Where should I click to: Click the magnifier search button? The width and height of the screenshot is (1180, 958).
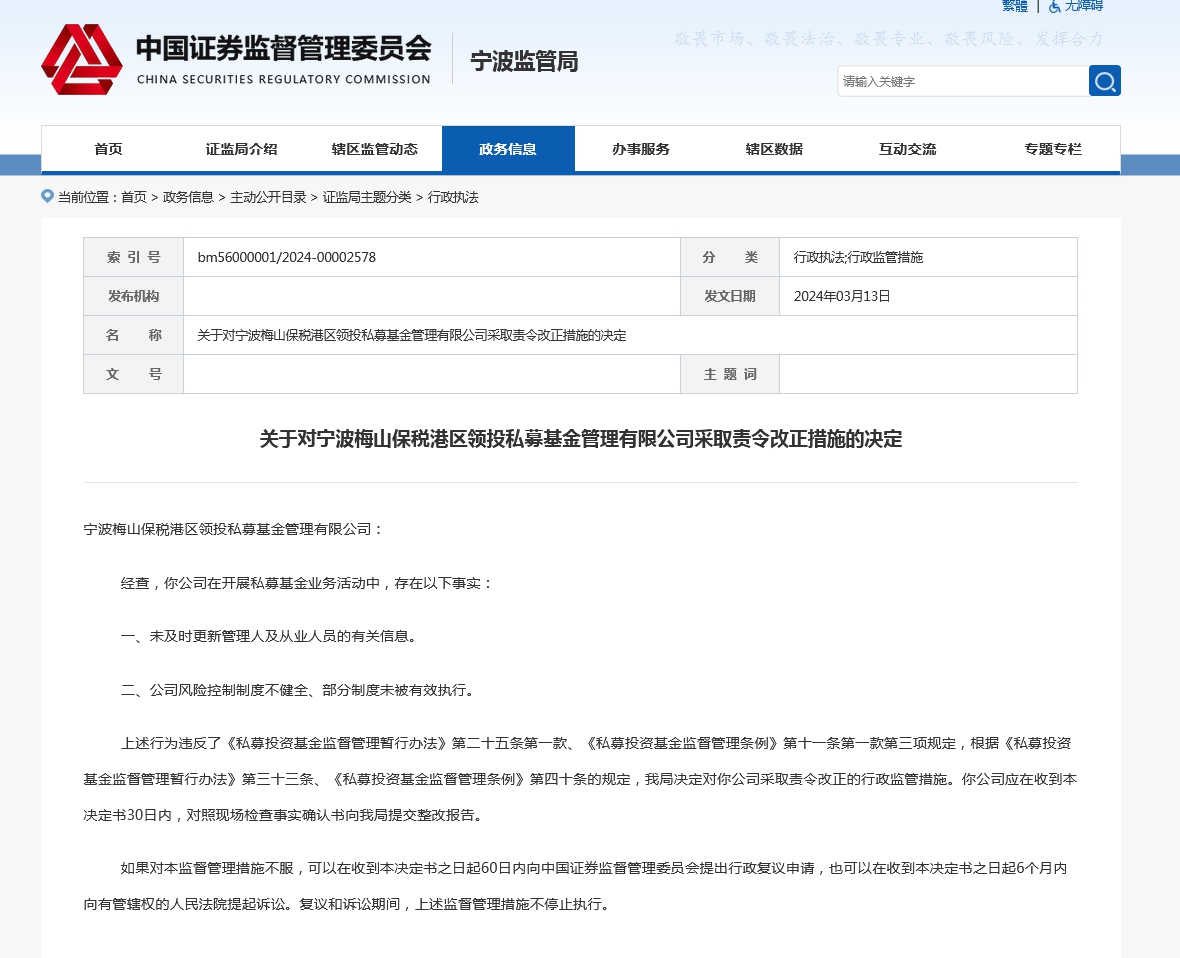[1104, 81]
